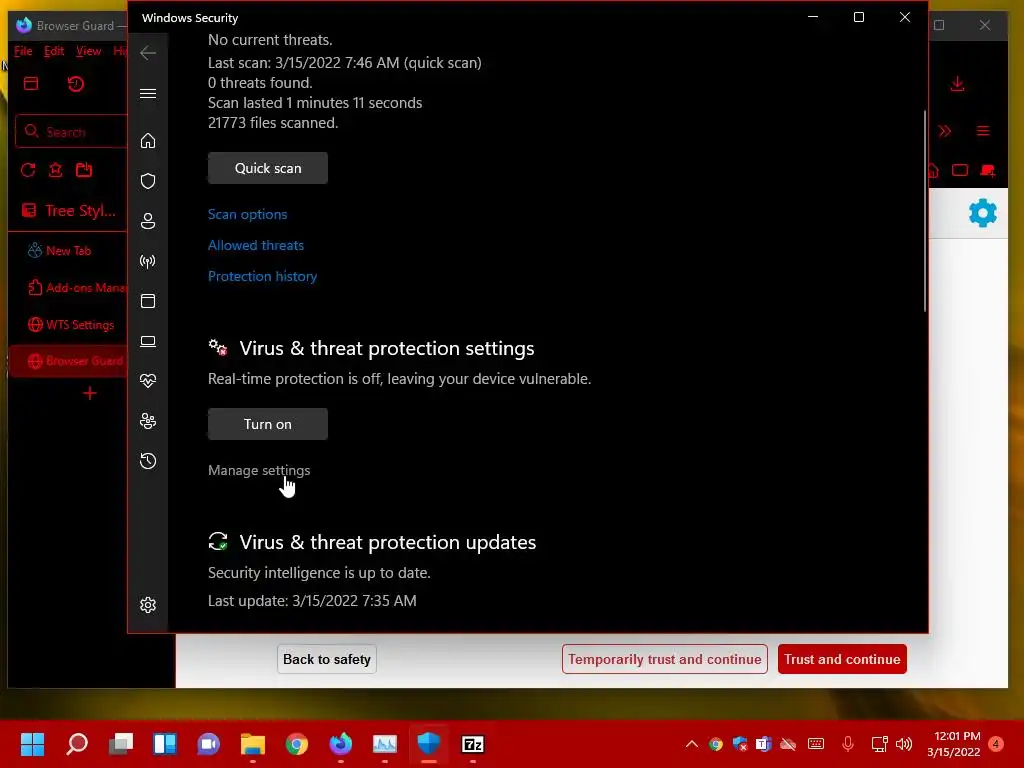Click Temporarily trust and continue
This screenshot has height=768, width=1024.
pyautogui.click(x=664, y=659)
